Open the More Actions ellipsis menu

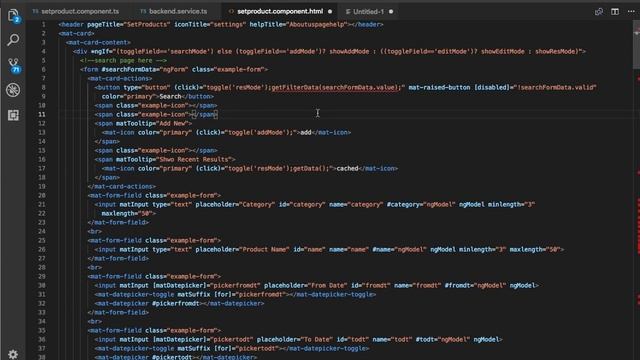[x=631, y=11]
